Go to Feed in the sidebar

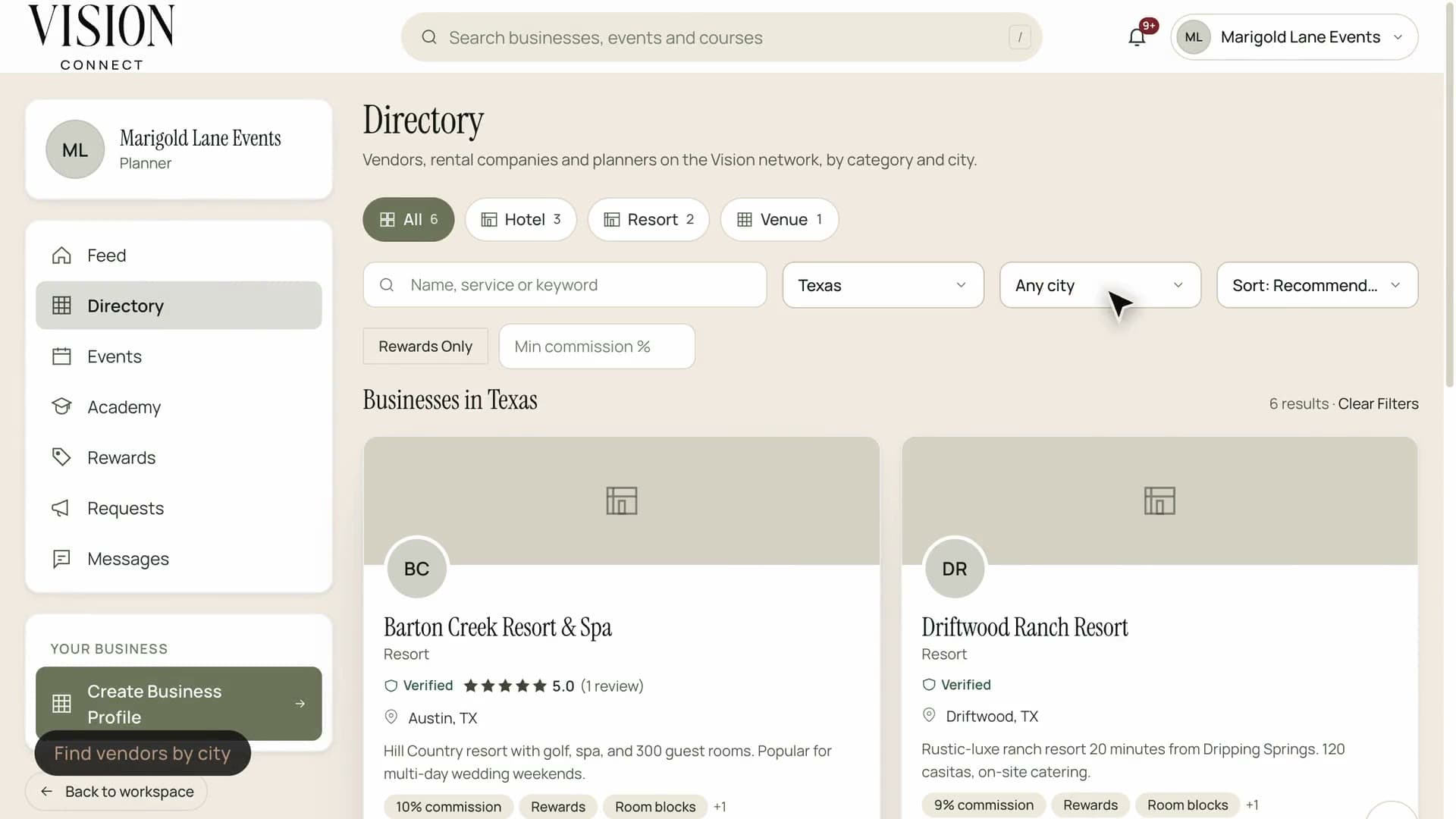[x=179, y=256]
